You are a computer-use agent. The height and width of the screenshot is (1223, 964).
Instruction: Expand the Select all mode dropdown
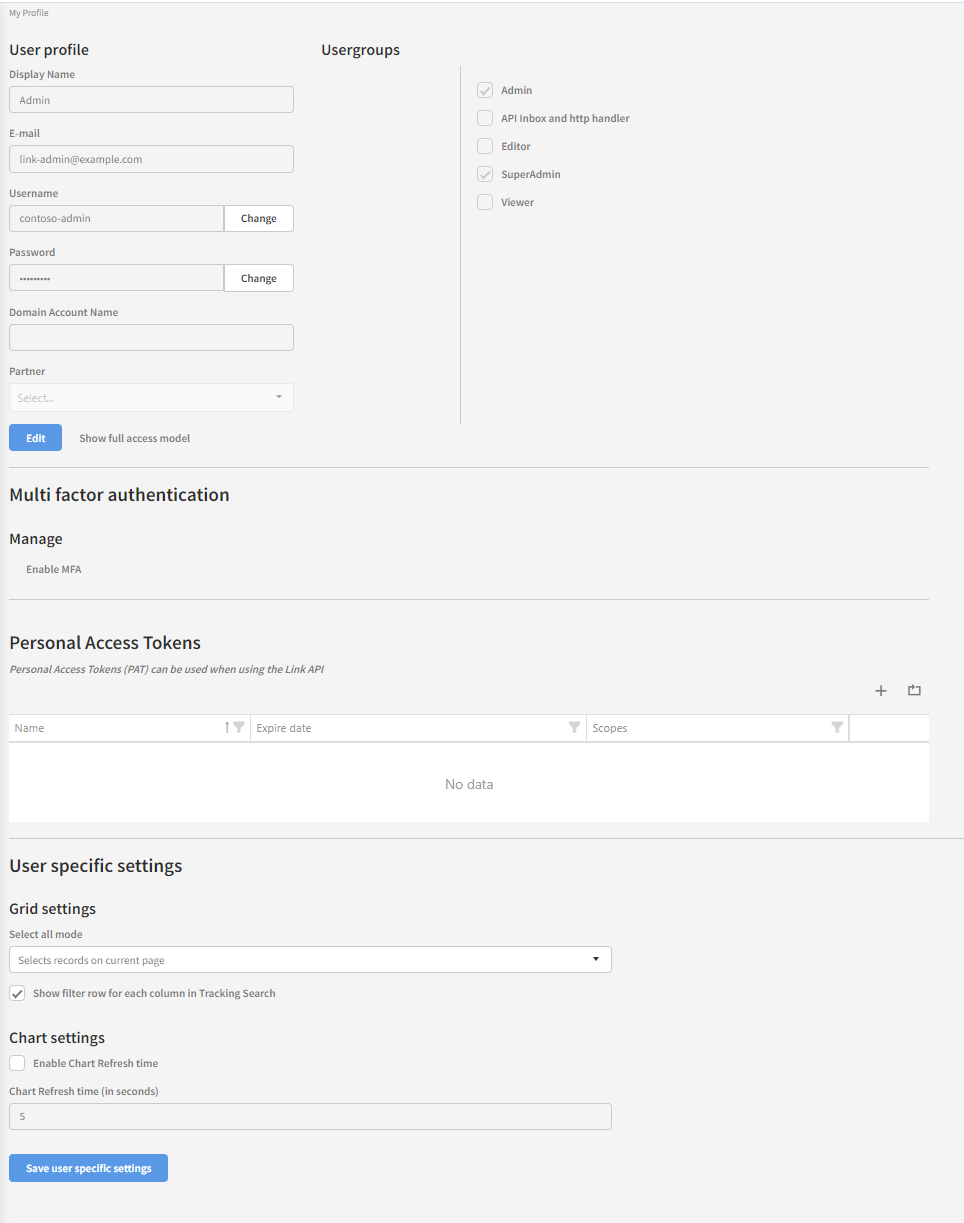(310, 960)
